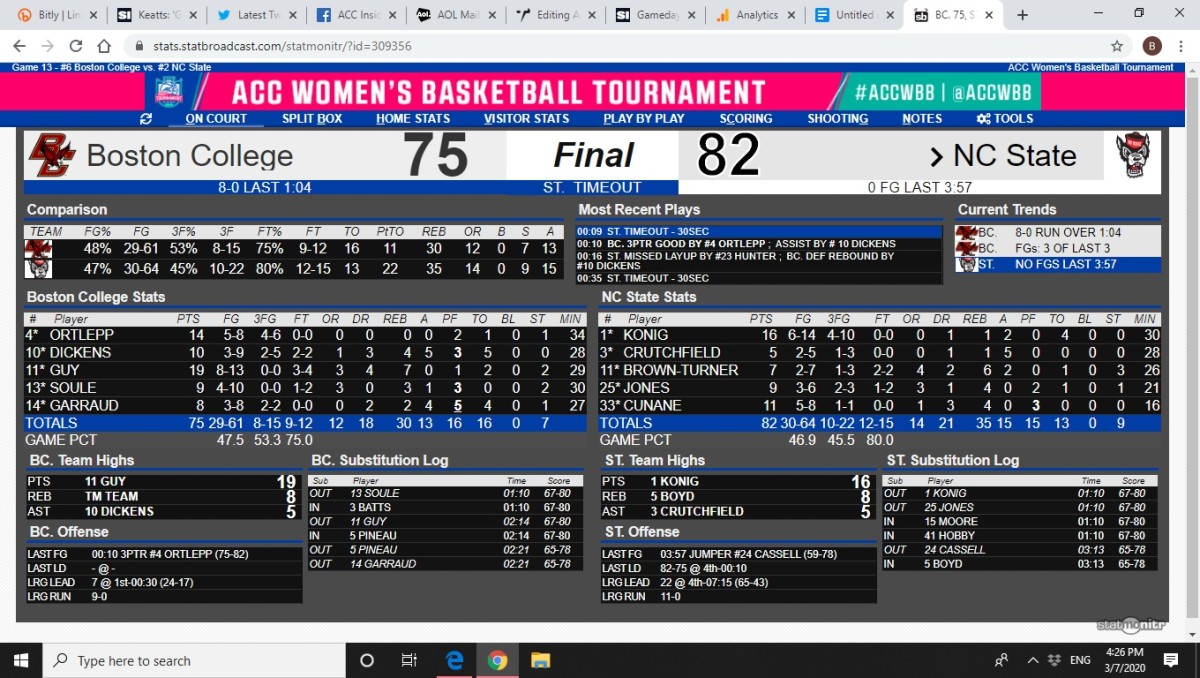Open the TOOLS gear icon

click(986, 118)
